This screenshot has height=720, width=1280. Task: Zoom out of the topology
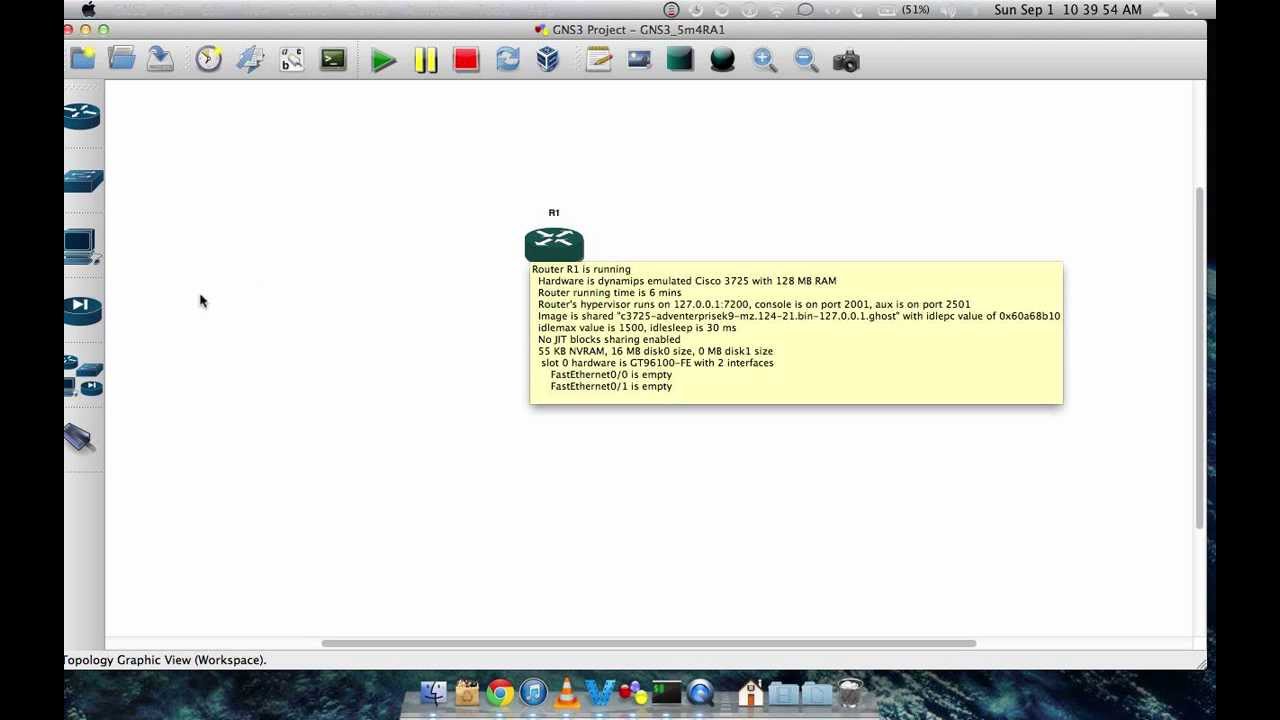click(806, 61)
